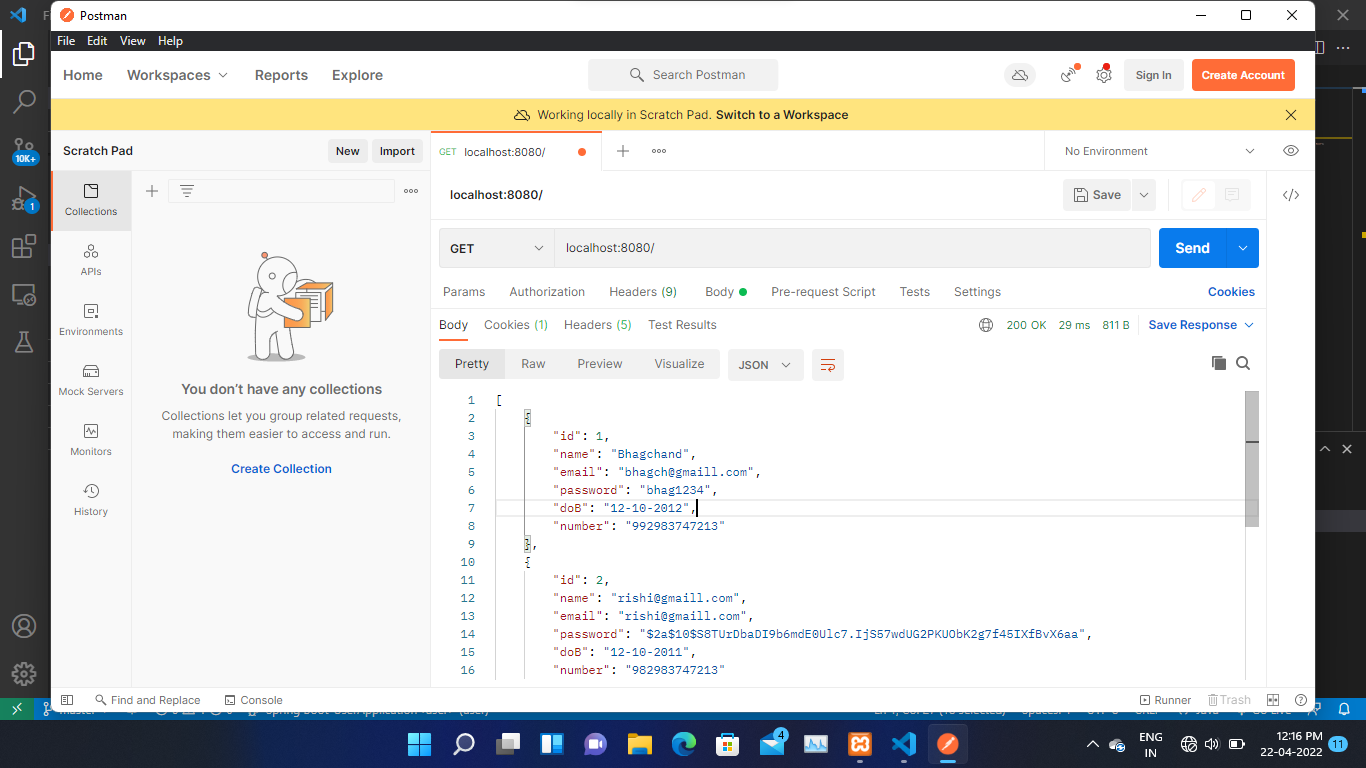Click the Create Collection link
The height and width of the screenshot is (768, 1366).
(281, 468)
